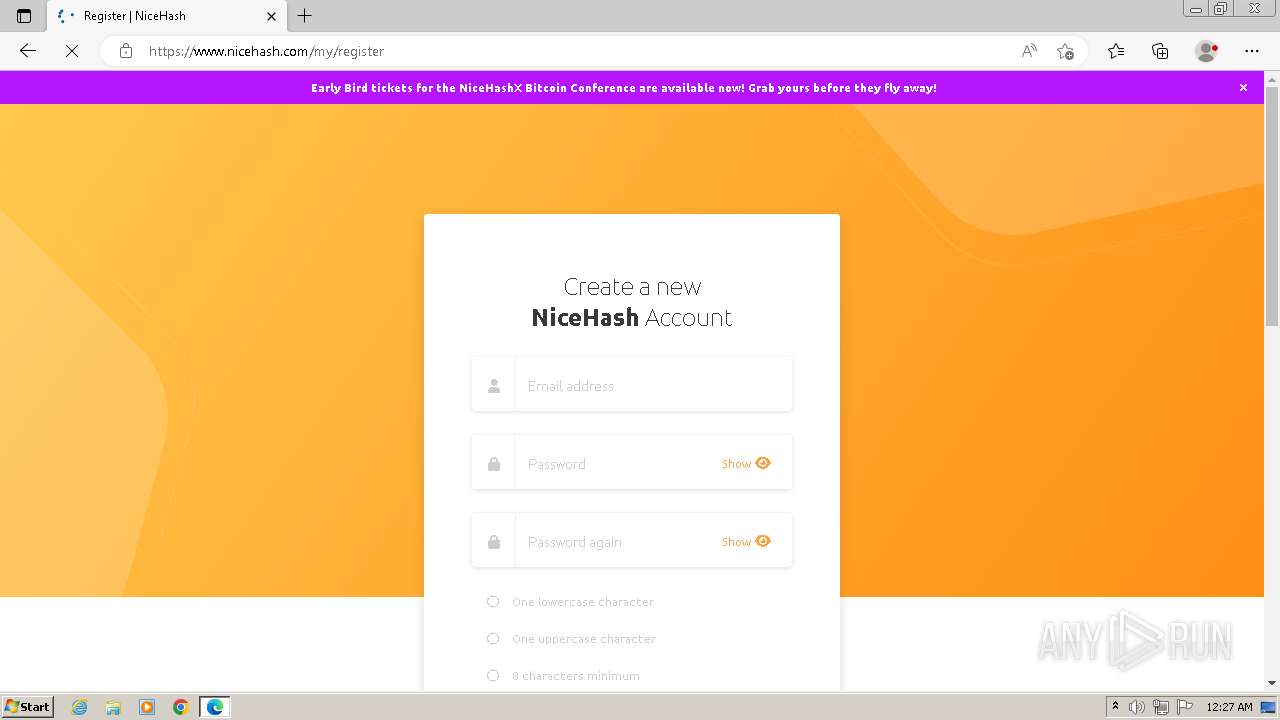The height and width of the screenshot is (720, 1280).
Task: Click the lock icon beside Password again
Action: tap(494, 542)
